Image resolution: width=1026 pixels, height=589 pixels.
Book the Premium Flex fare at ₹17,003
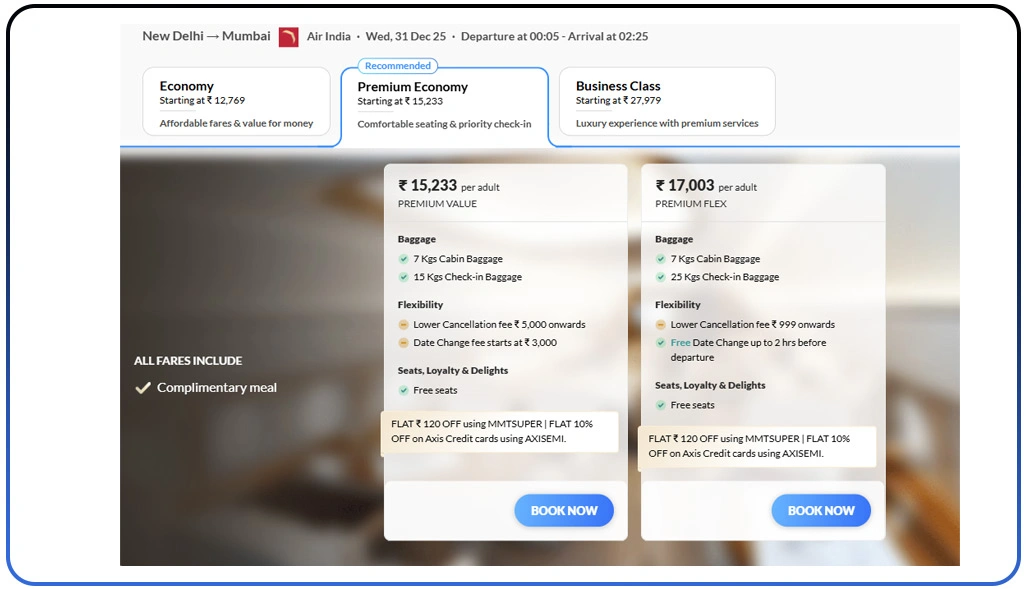821,511
